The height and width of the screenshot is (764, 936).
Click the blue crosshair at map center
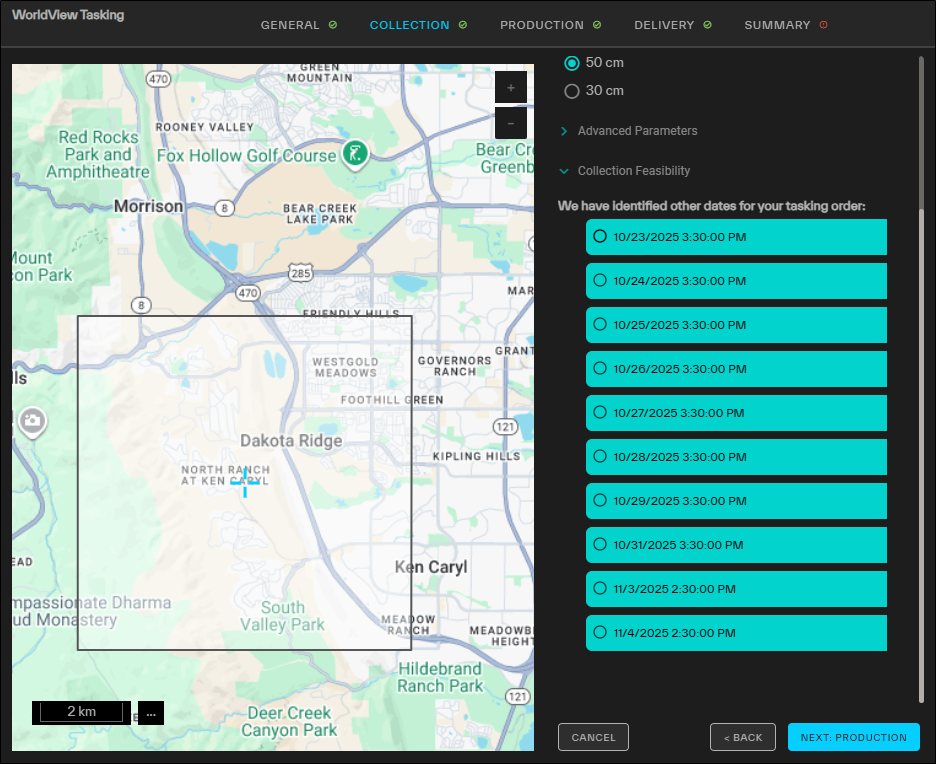click(x=245, y=483)
